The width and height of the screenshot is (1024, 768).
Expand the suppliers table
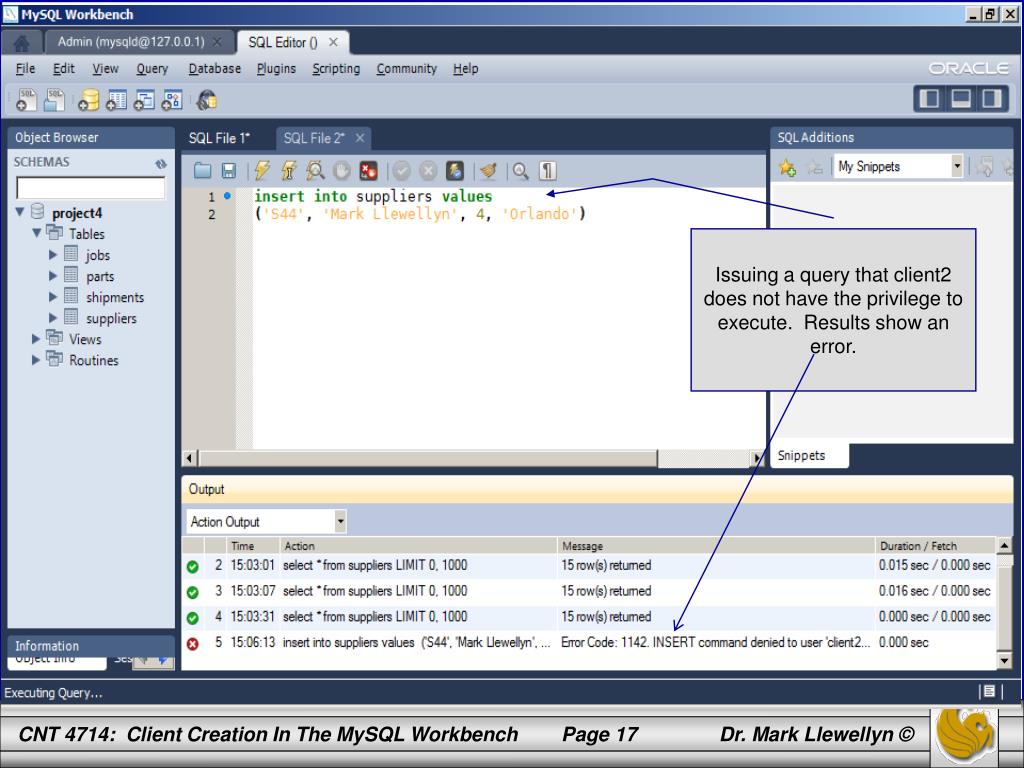coord(54,317)
